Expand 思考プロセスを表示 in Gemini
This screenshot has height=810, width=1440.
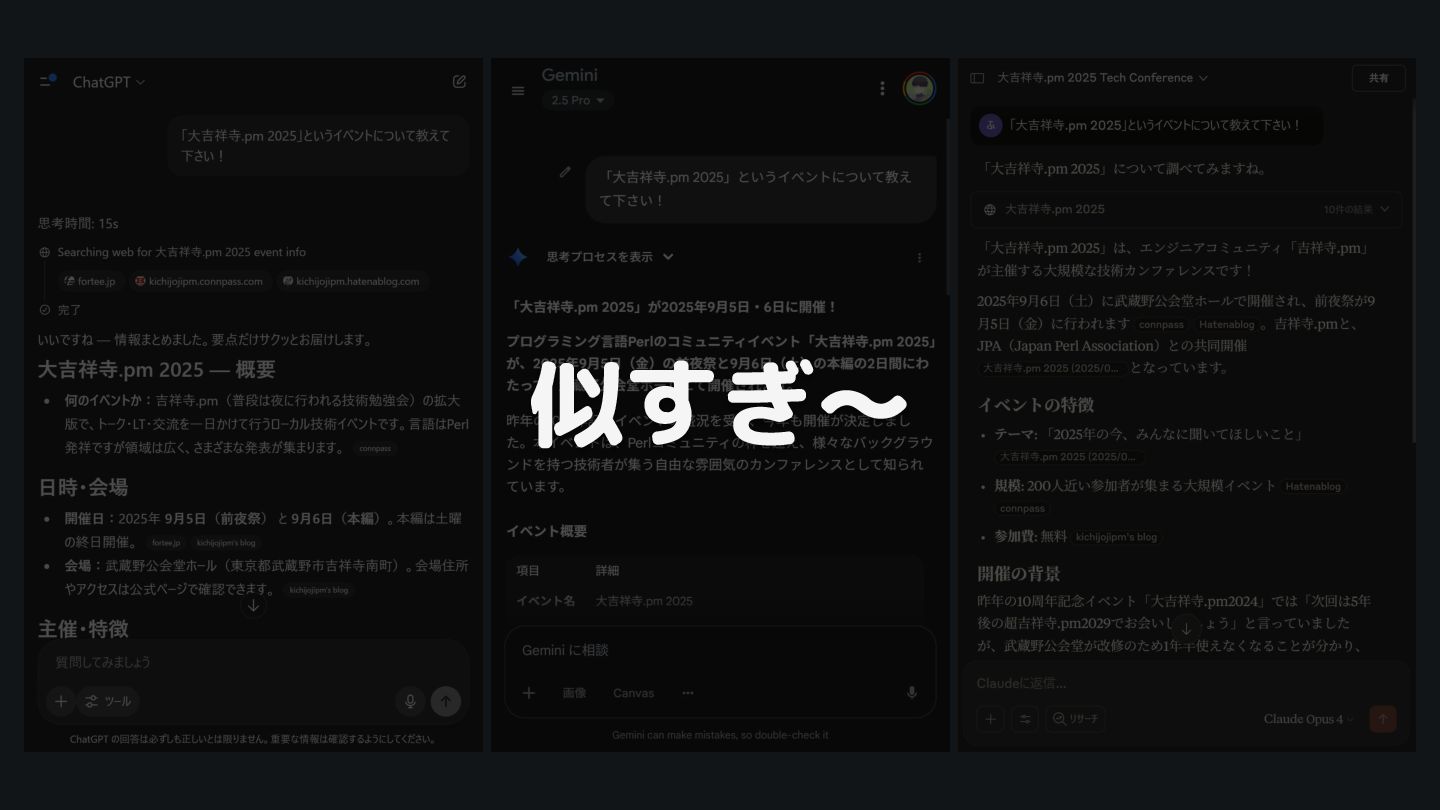pos(610,257)
